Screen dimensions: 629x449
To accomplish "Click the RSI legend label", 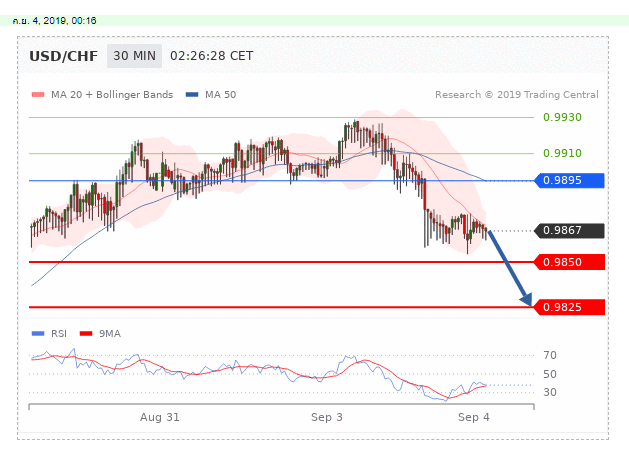I will (59, 333).
